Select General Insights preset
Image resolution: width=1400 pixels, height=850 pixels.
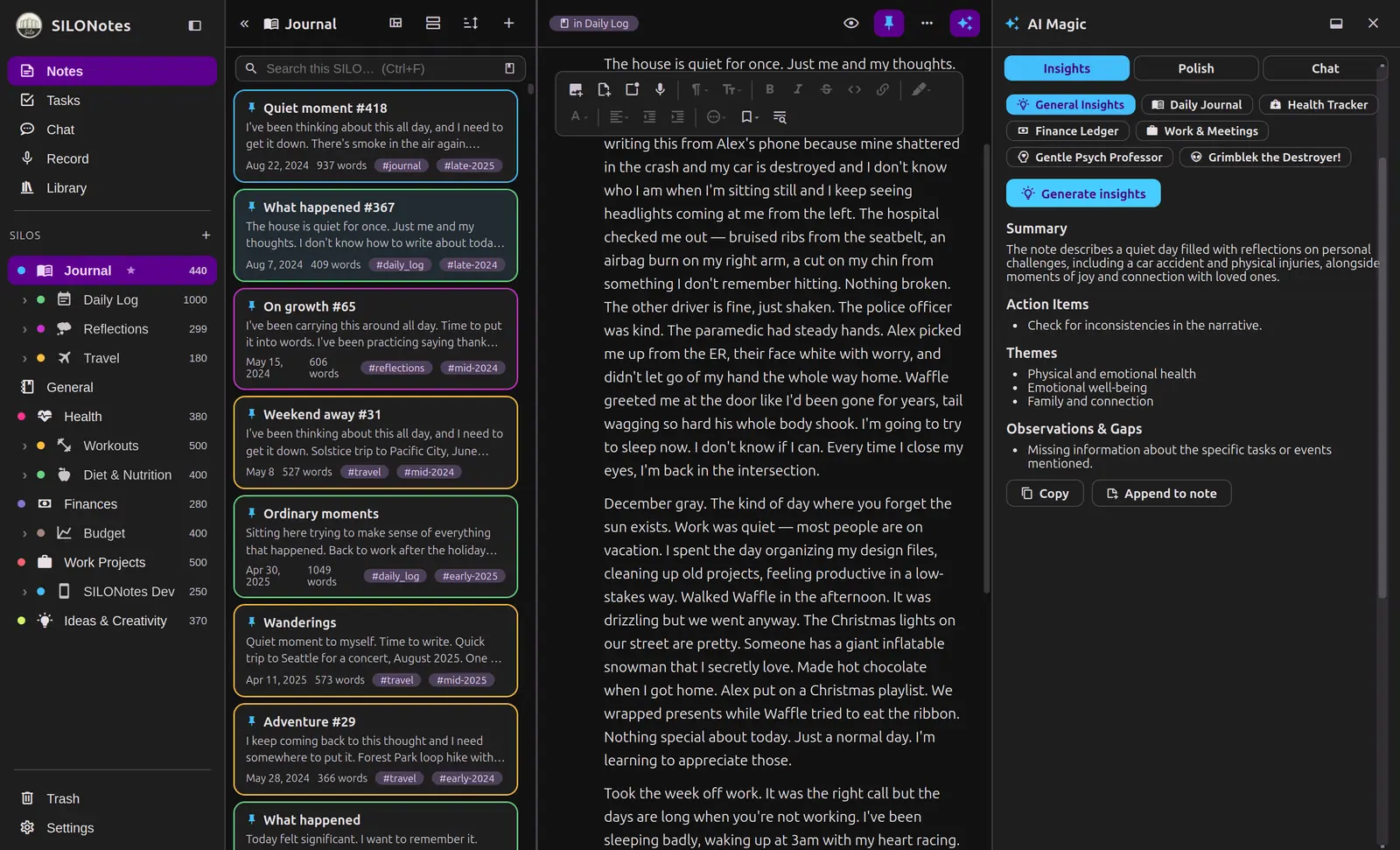[1070, 104]
